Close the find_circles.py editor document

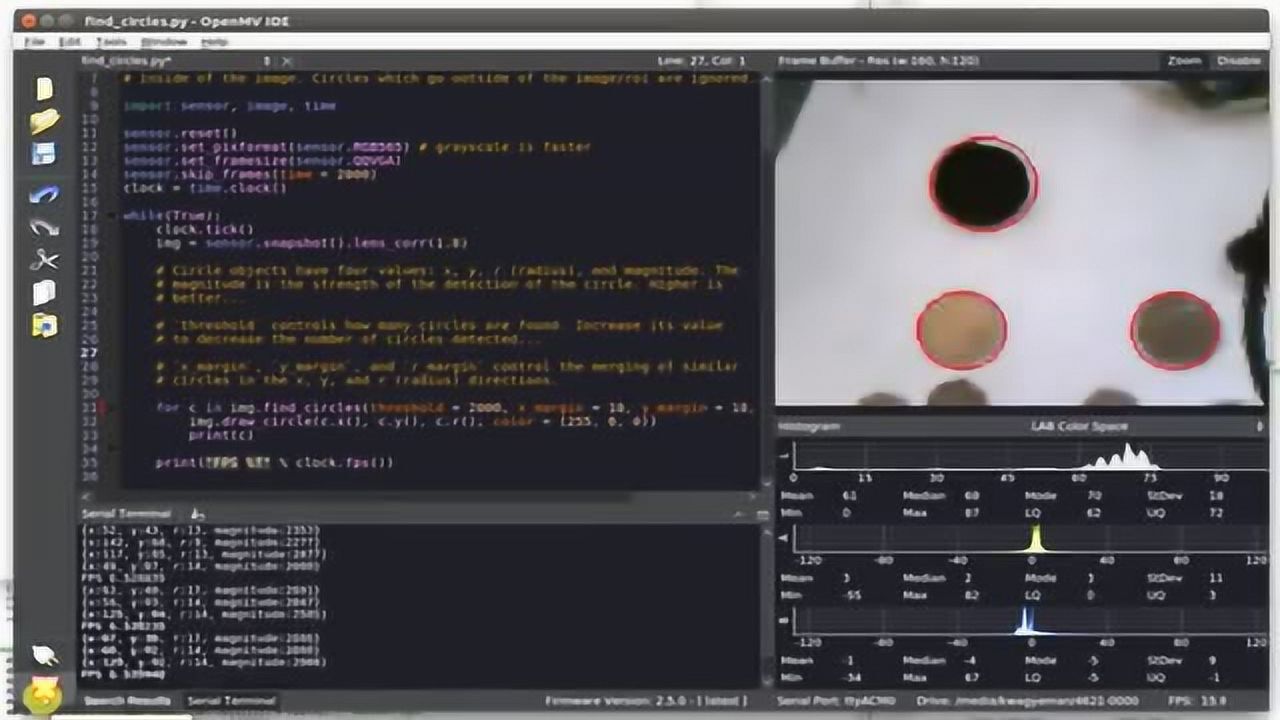coord(287,61)
